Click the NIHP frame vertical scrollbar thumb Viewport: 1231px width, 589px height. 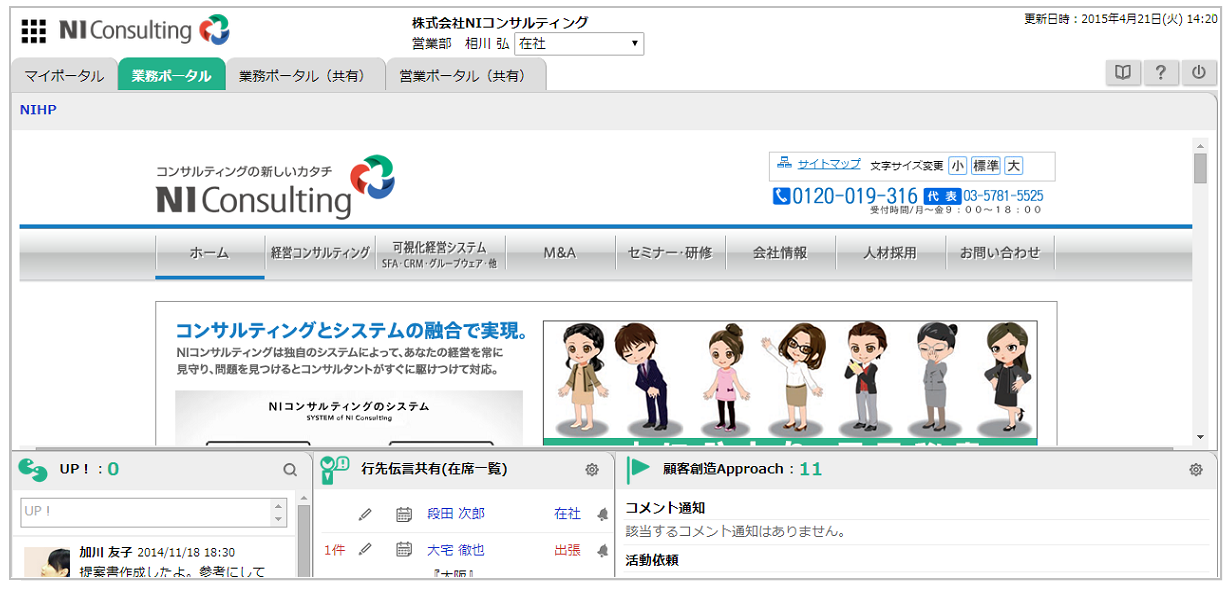[1200, 168]
